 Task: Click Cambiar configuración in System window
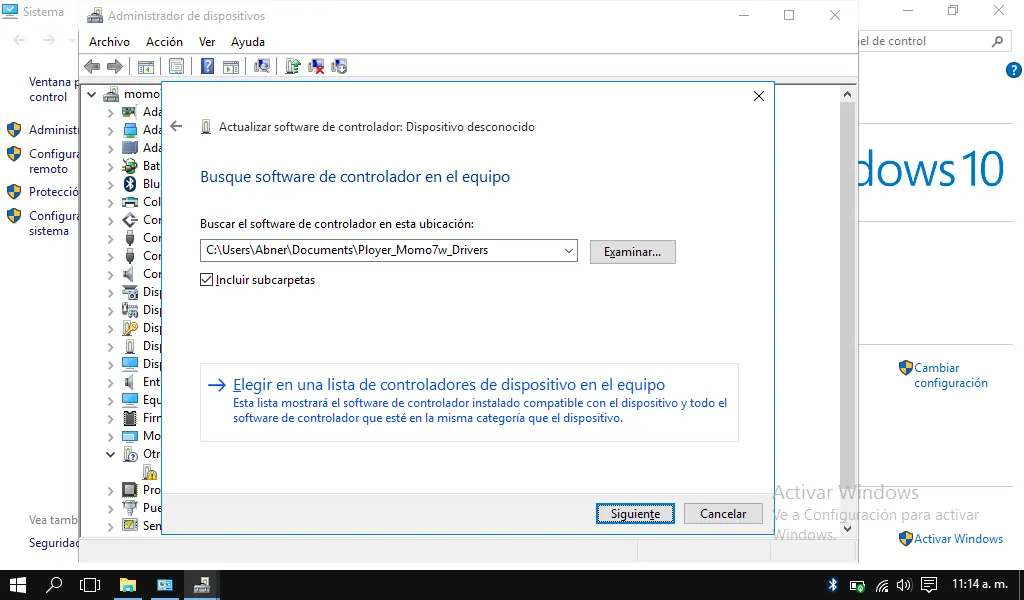click(950, 375)
